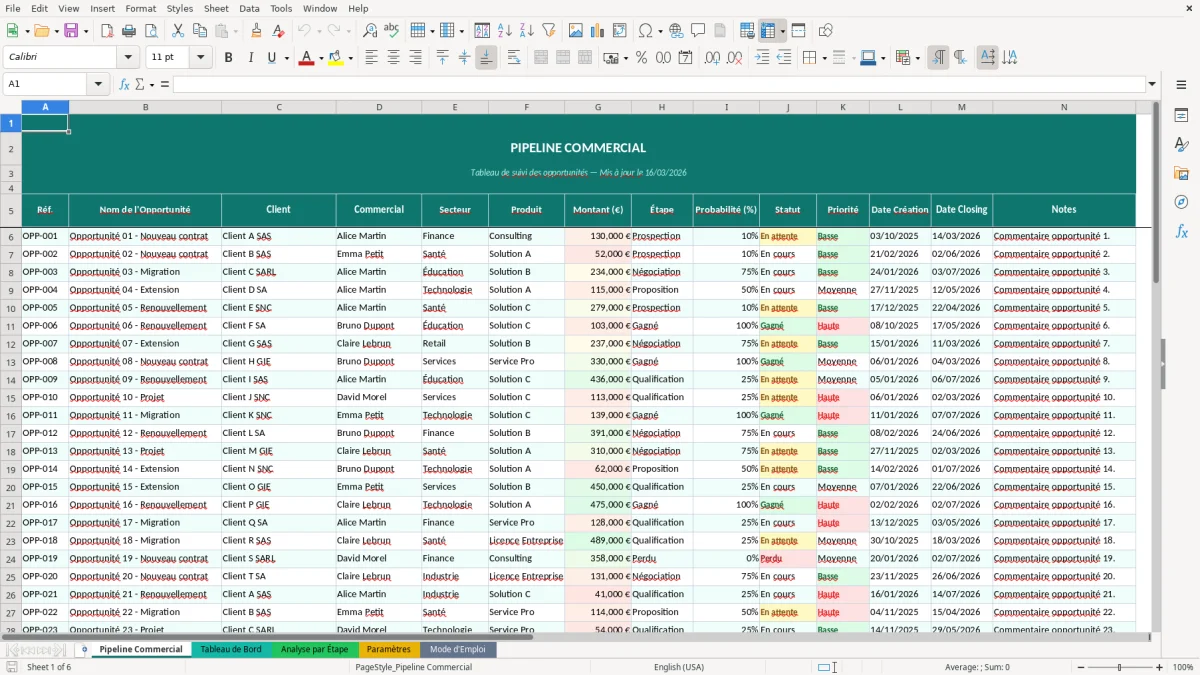The image size is (1200, 675).
Task: Expand the formula bar
Action: coord(1152,84)
